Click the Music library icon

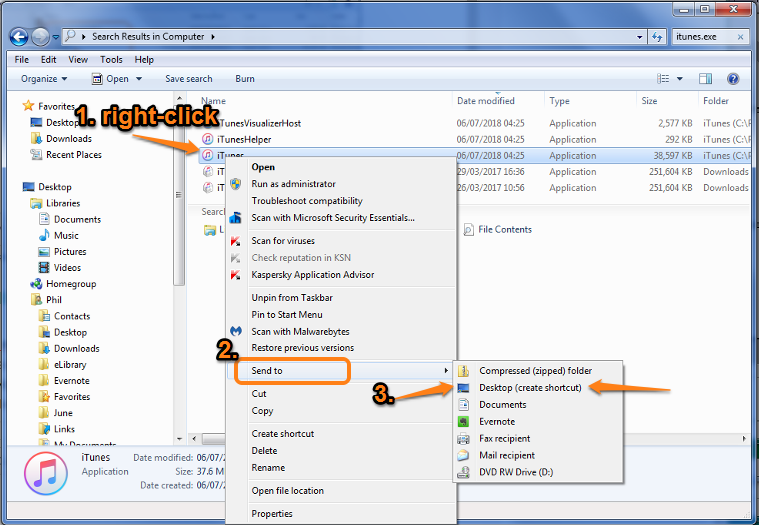(x=44, y=236)
